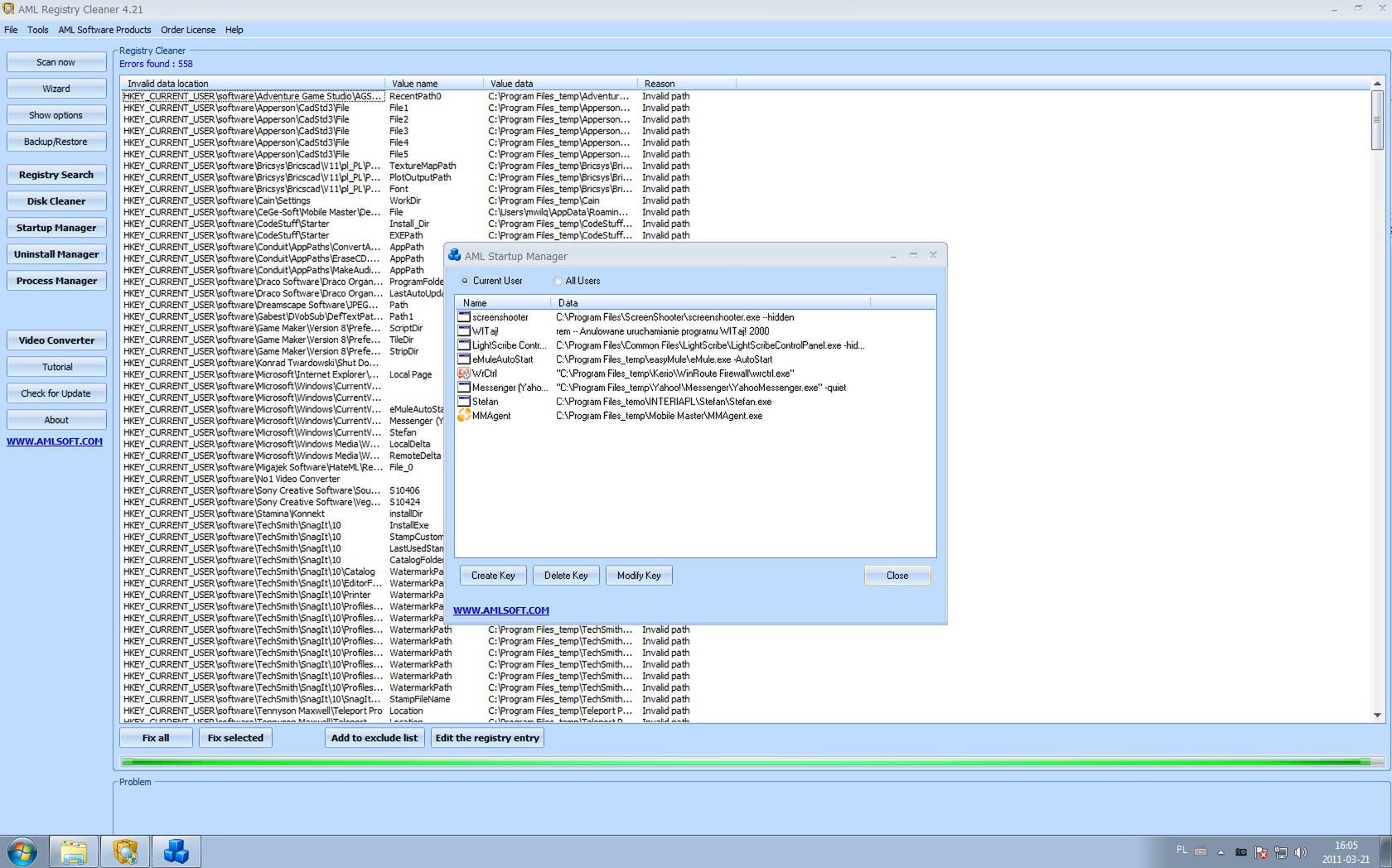Open the network status tray icon
The height and width of the screenshot is (868, 1392).
point(1281,851)
